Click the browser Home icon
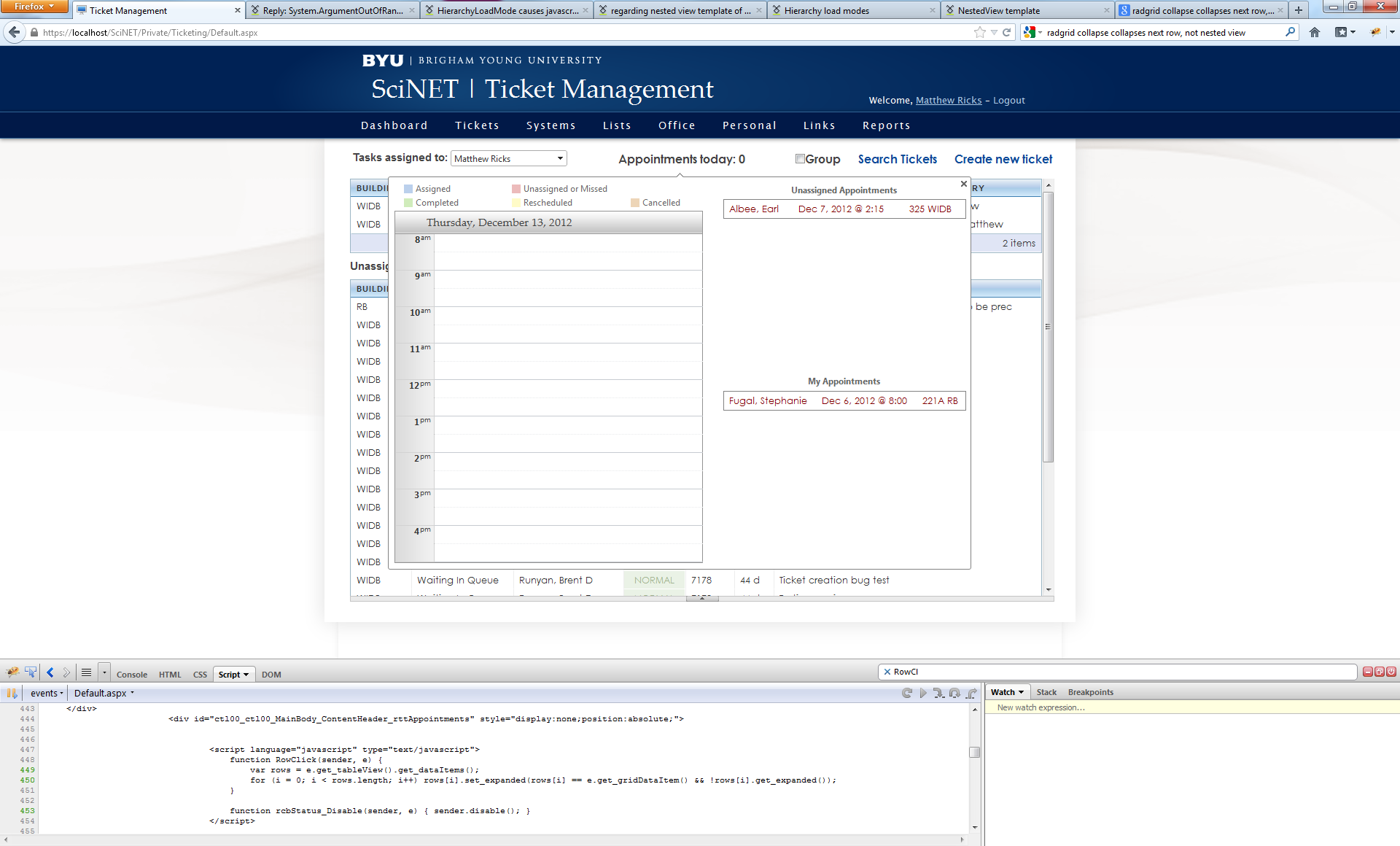This screenshot has width=1400, height=846. click(1315, 32)
